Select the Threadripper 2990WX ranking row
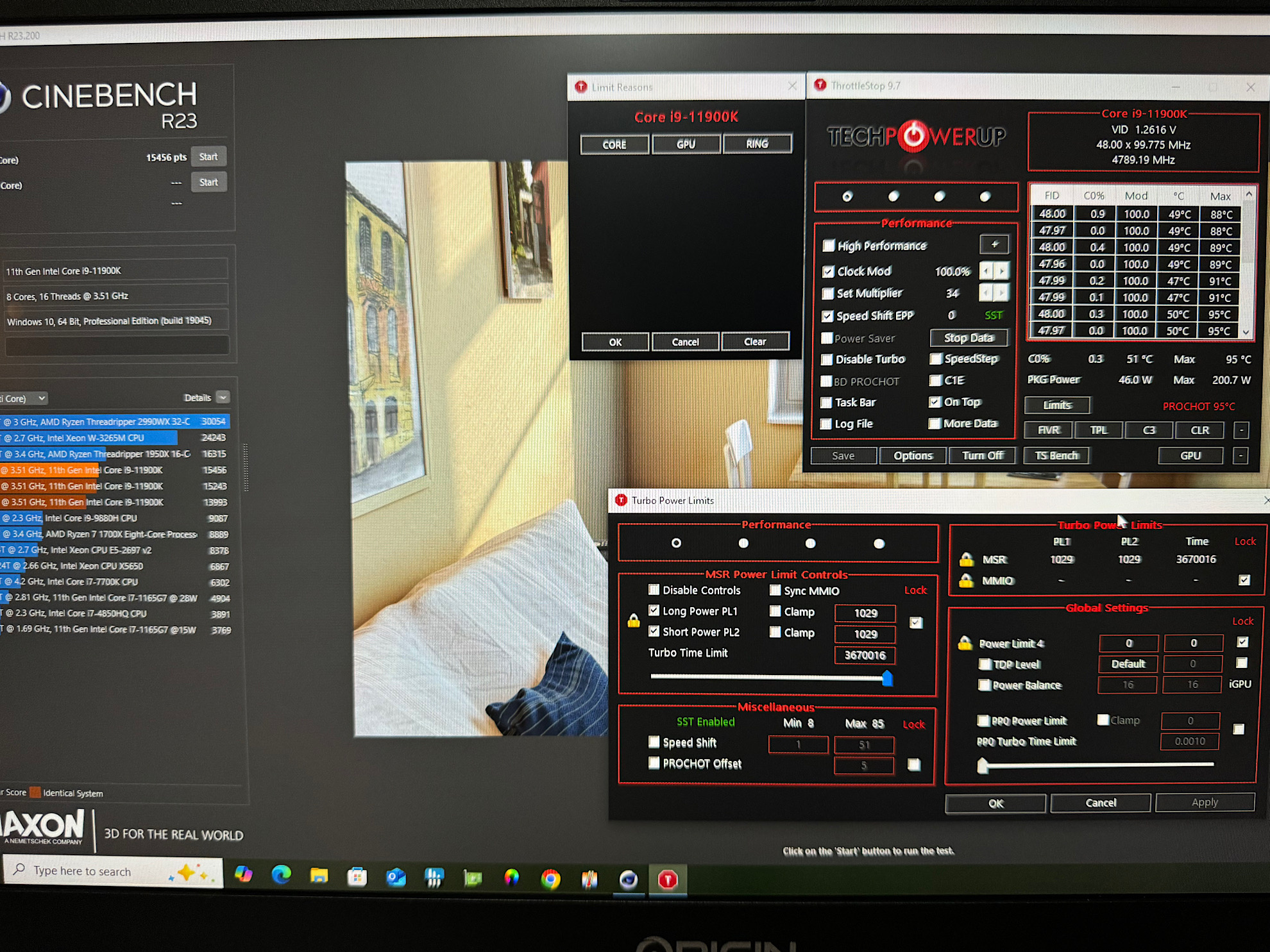 [x=114, y=421]
